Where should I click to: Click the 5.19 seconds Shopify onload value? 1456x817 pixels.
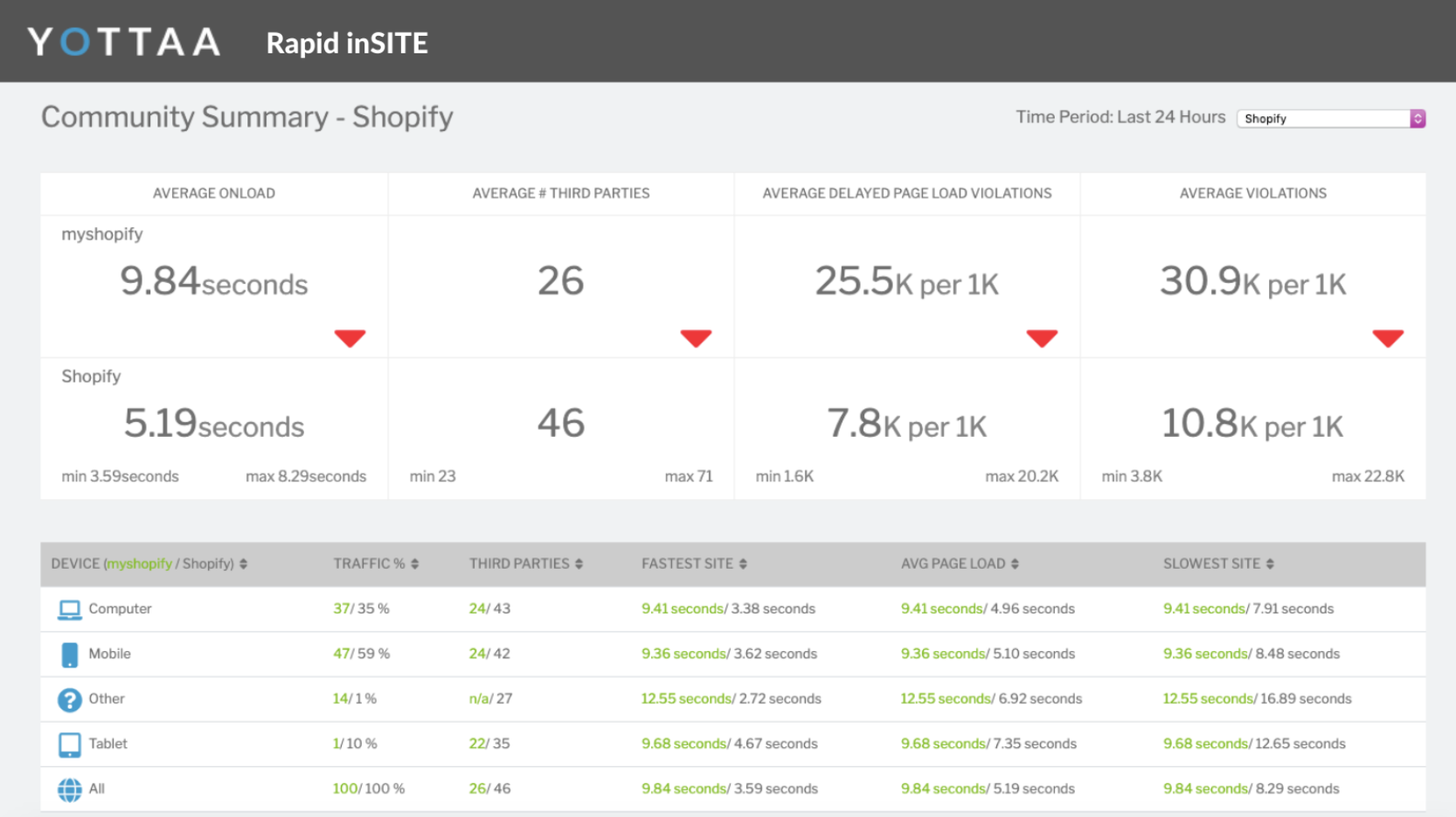tap(214, 424)
